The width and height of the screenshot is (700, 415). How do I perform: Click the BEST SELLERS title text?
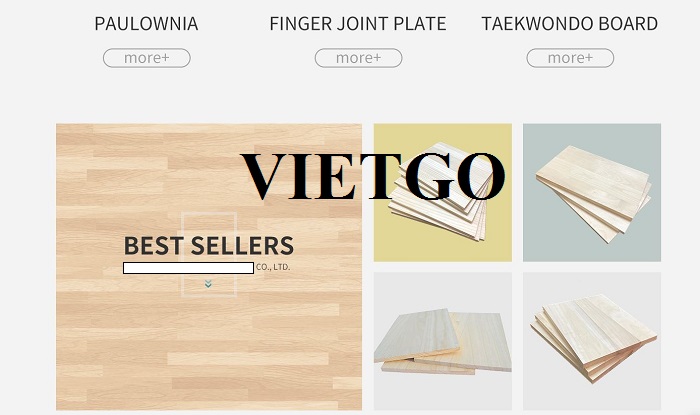point(208,245)
